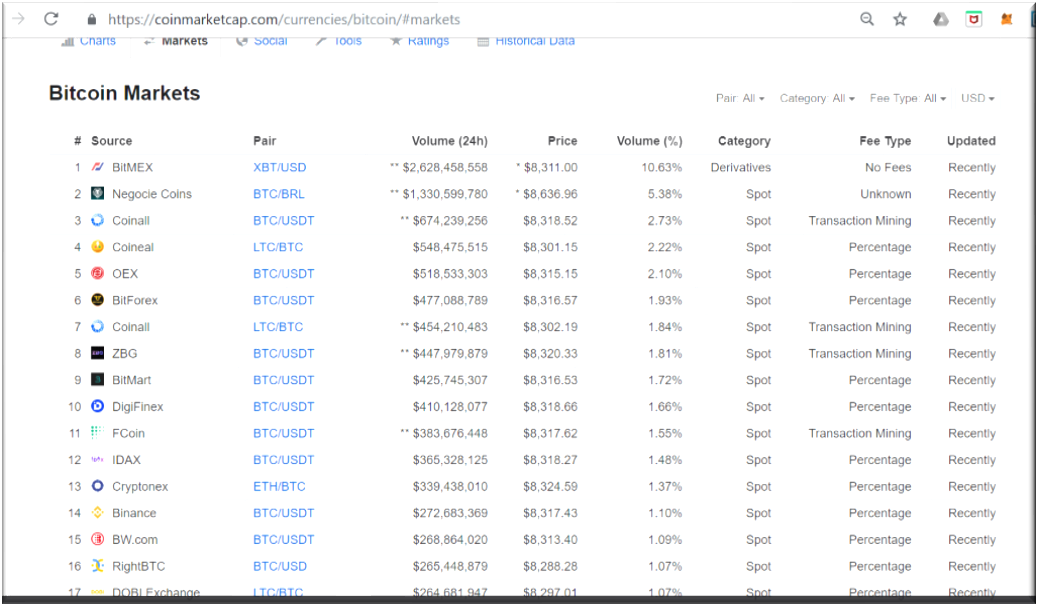Click the $2,628,458,558 volume value

[x=445, y=168]
